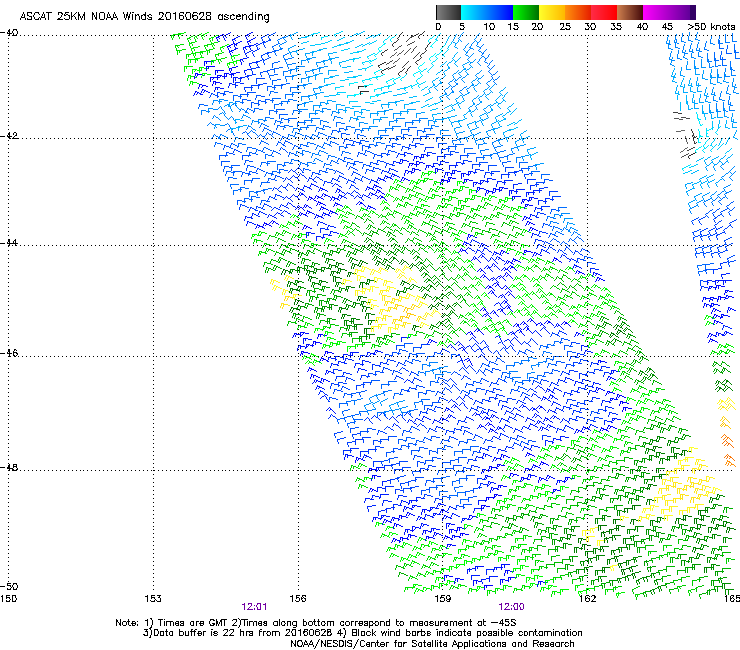Click latitude label -46

point(9,353)
